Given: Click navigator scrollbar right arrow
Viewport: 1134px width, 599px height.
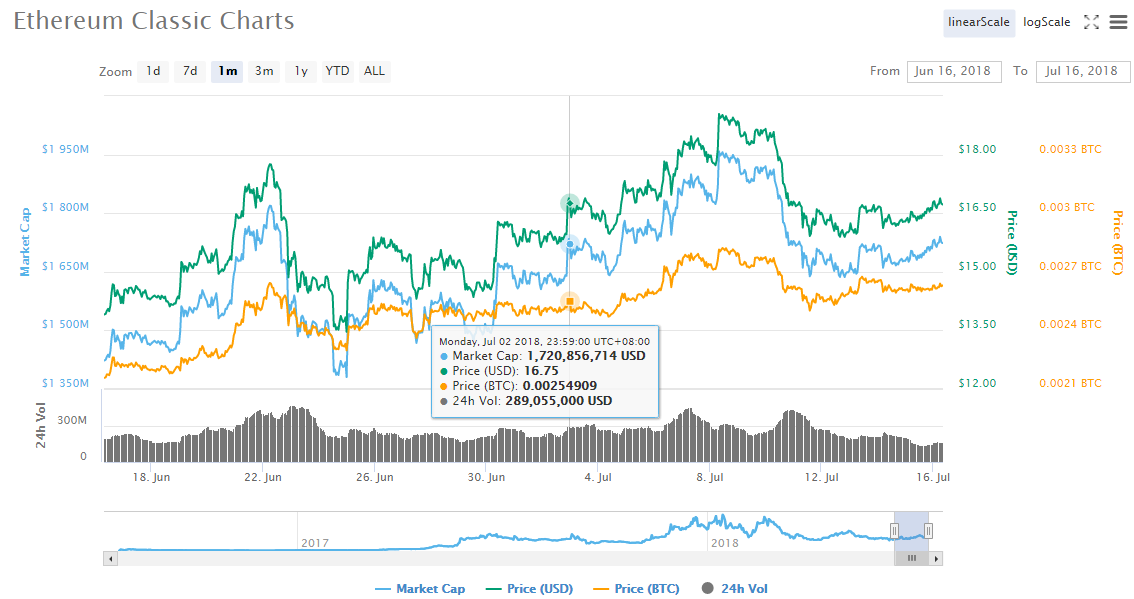Looking at the screenshot, I should pos(937,558).
